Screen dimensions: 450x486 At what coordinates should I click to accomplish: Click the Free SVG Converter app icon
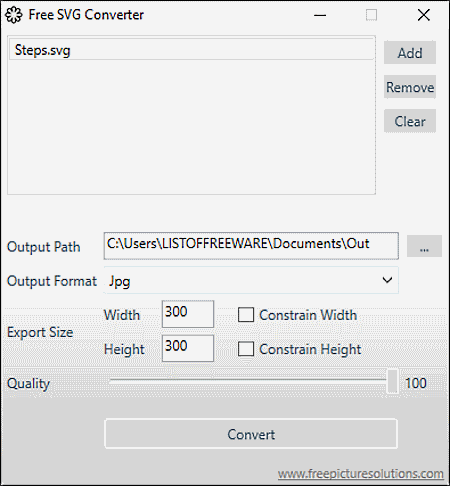(x=14, y=15)
